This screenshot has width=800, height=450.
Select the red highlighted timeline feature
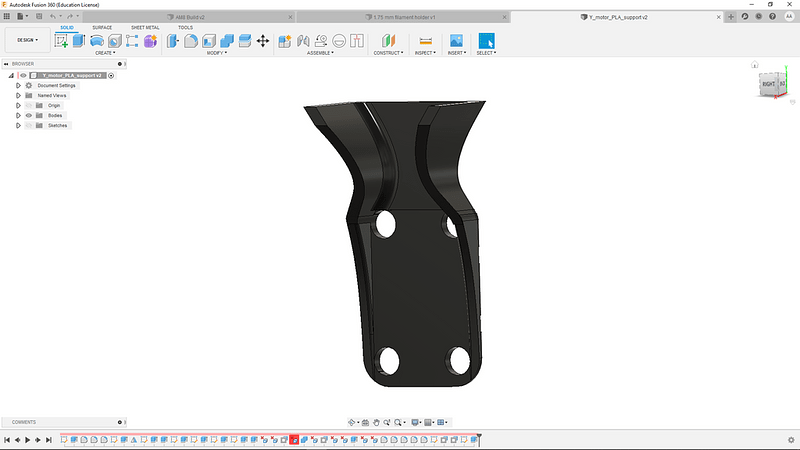pyautogui.click(x=294, y=439)
